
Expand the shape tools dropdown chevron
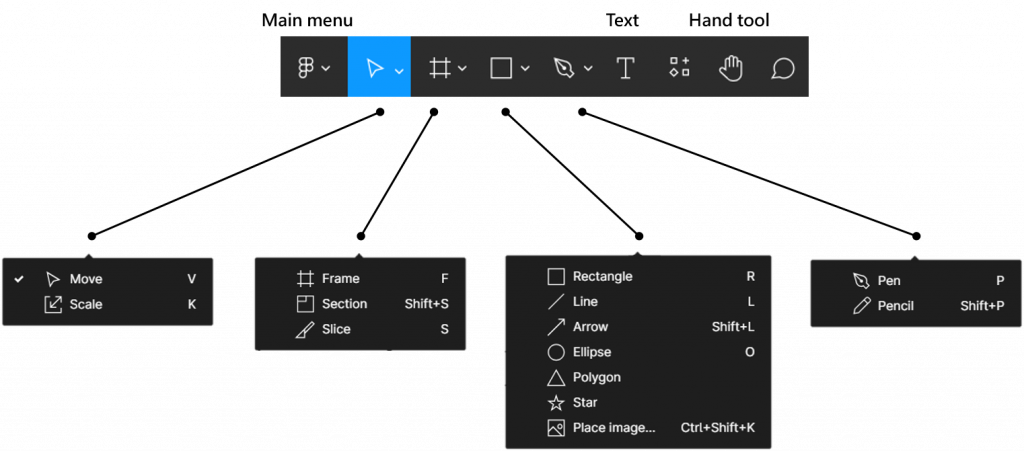coord(525,69)
